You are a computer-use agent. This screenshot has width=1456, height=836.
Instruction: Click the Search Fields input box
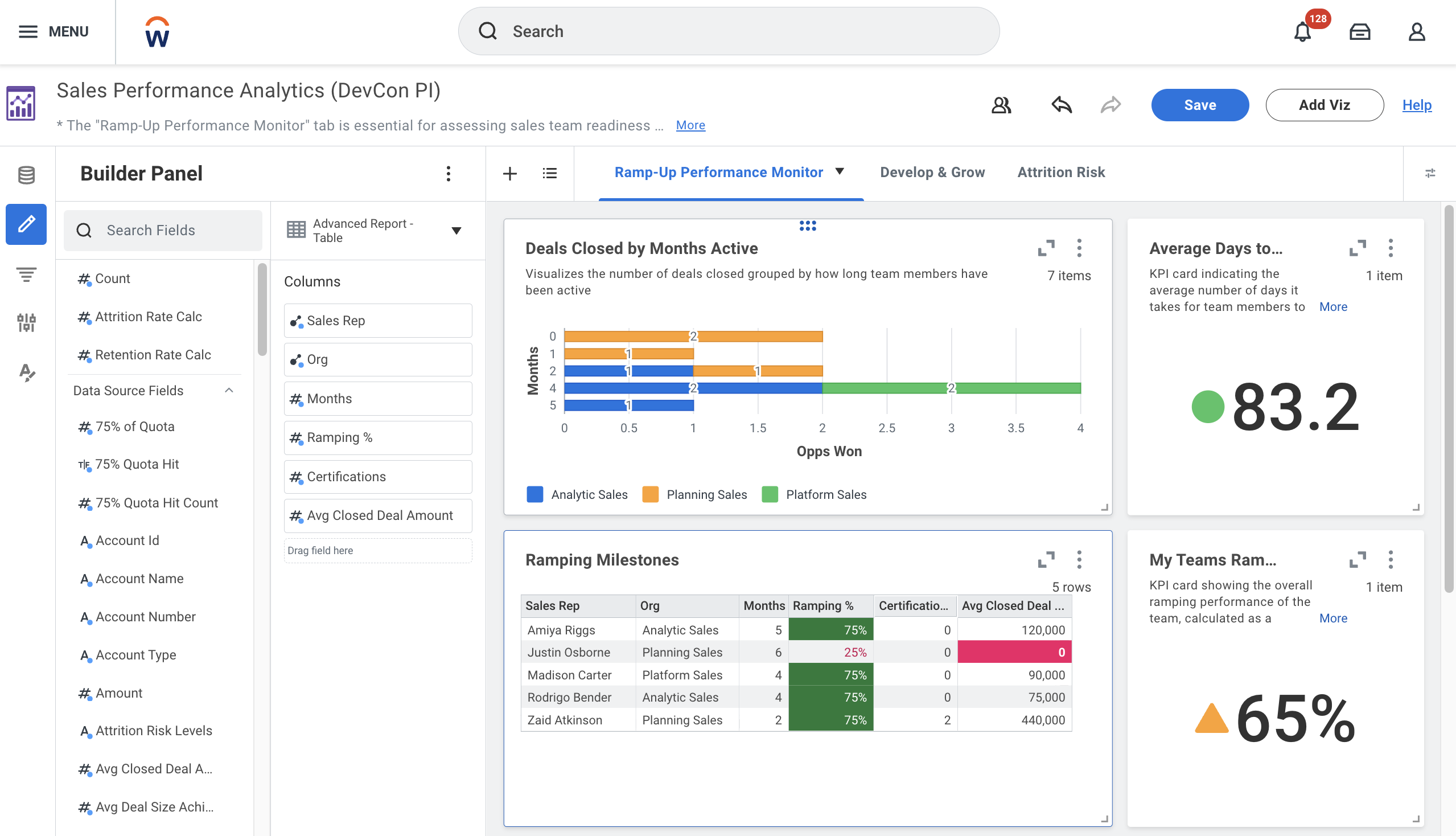163,230
